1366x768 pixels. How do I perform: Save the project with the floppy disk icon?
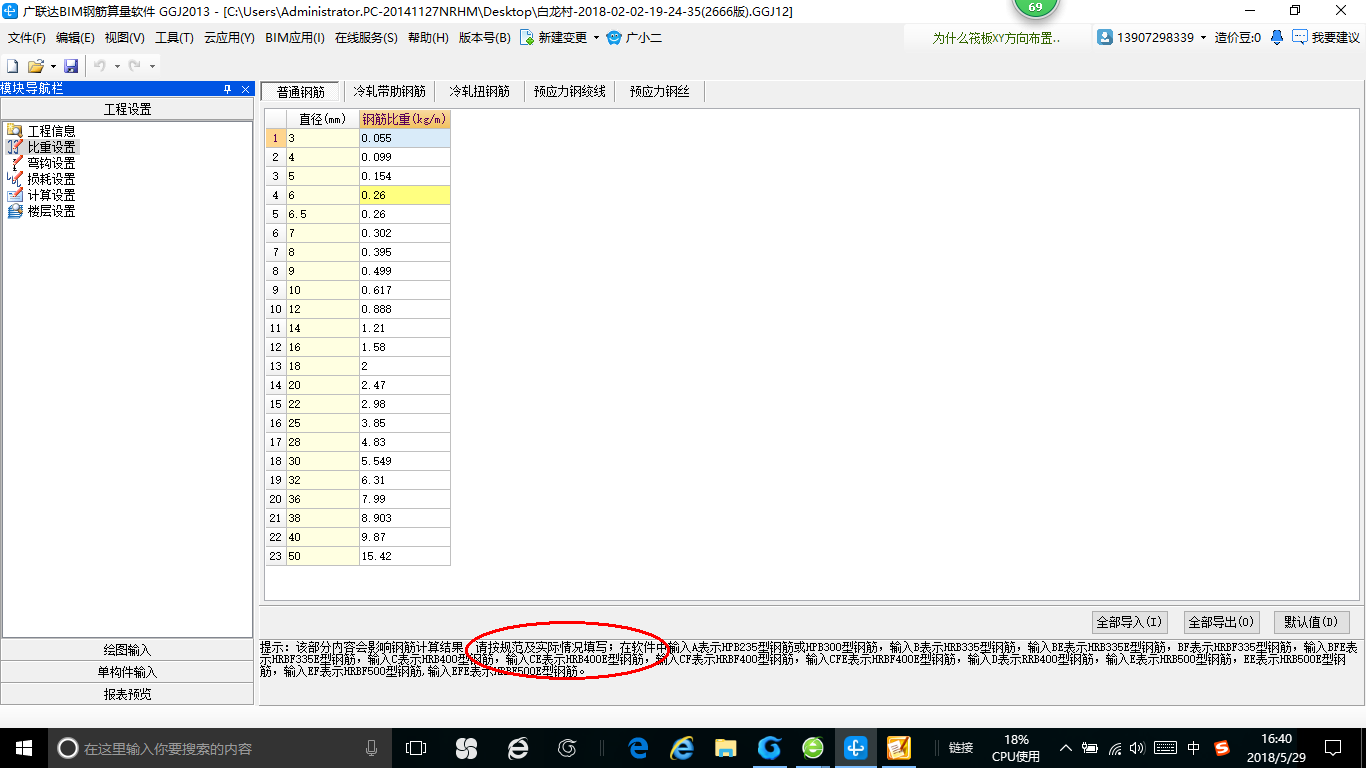tap(71, 66)
